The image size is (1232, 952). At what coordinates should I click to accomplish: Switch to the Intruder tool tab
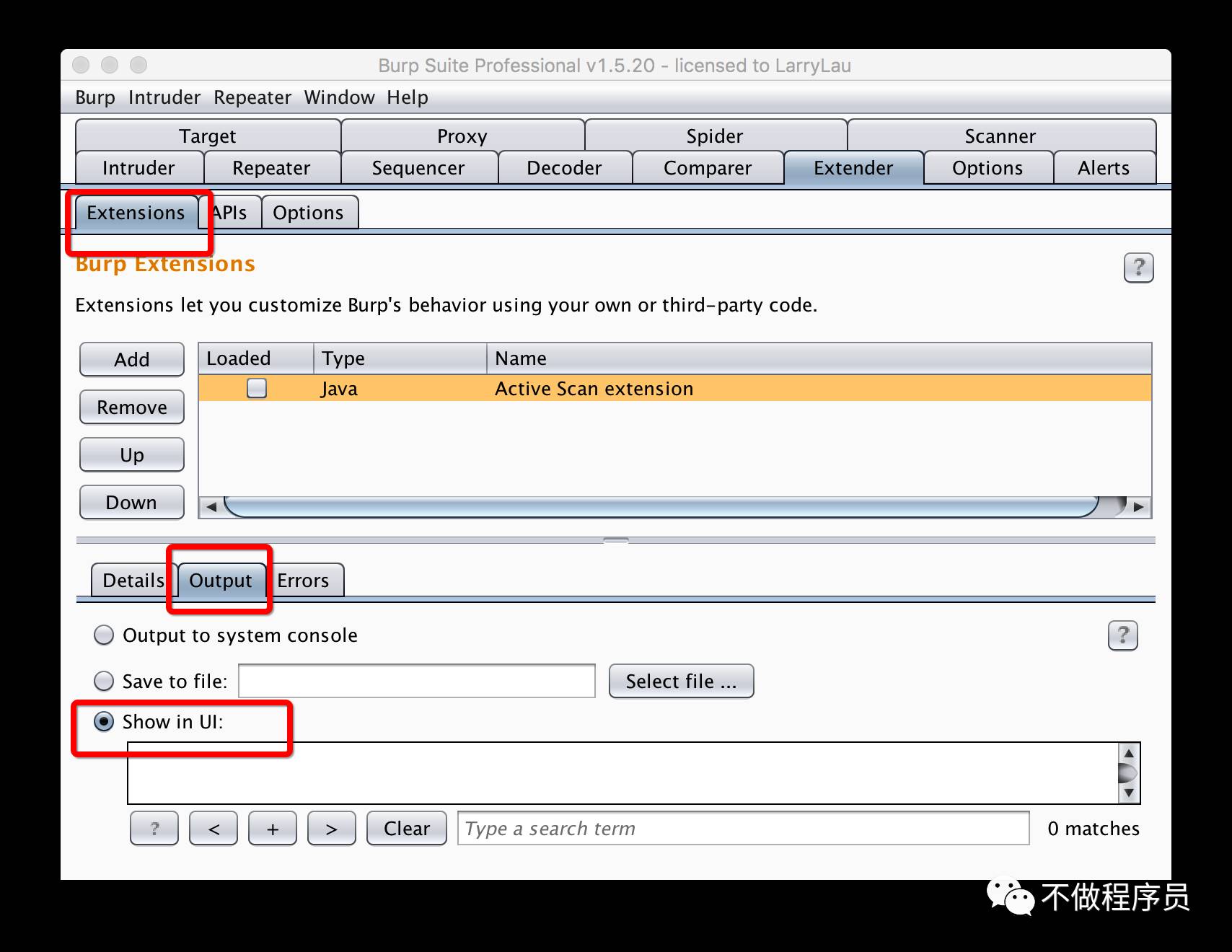138,168
